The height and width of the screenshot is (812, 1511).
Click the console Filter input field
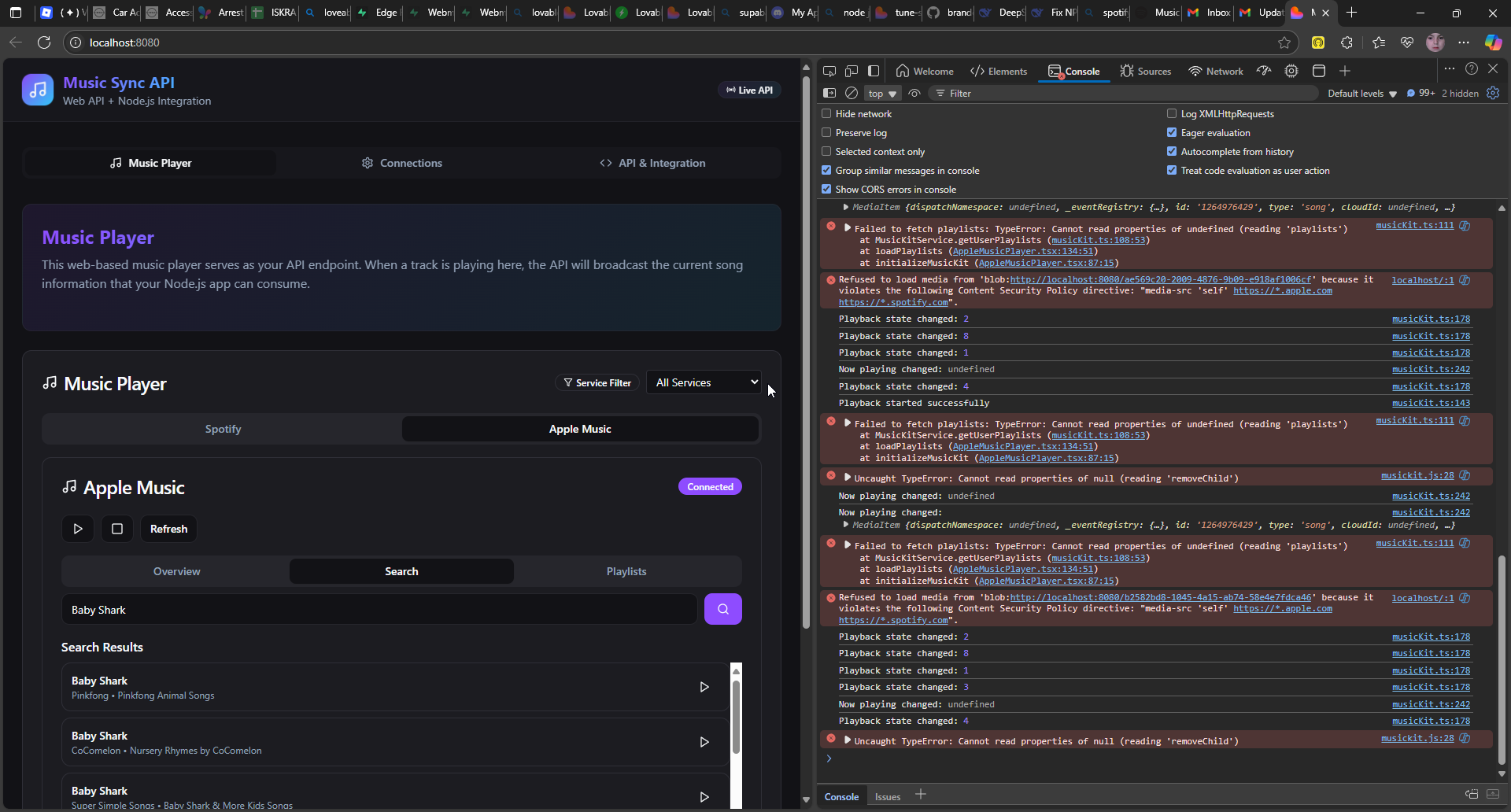point(1123,93)
